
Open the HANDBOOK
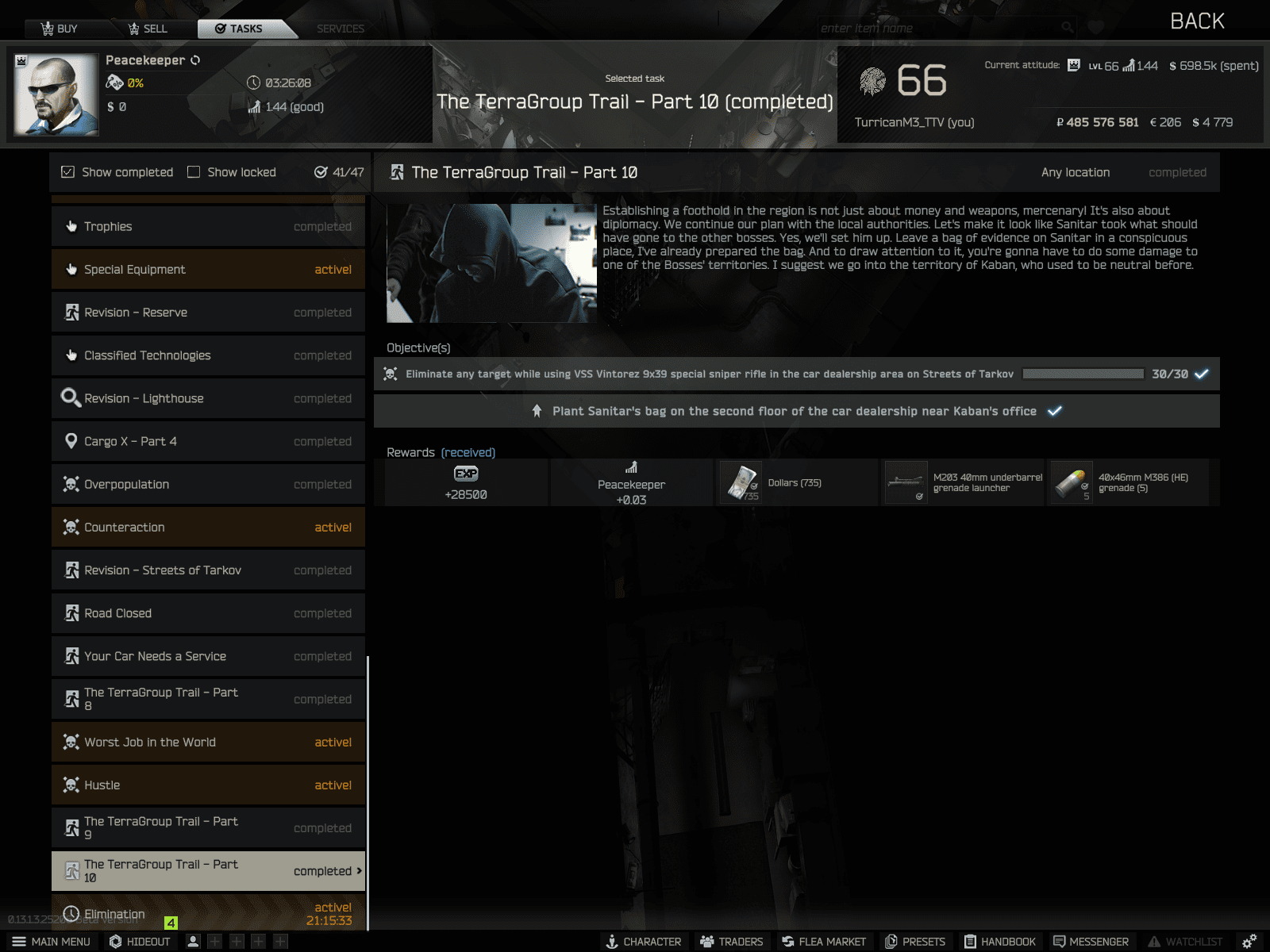click(1000, 942)
